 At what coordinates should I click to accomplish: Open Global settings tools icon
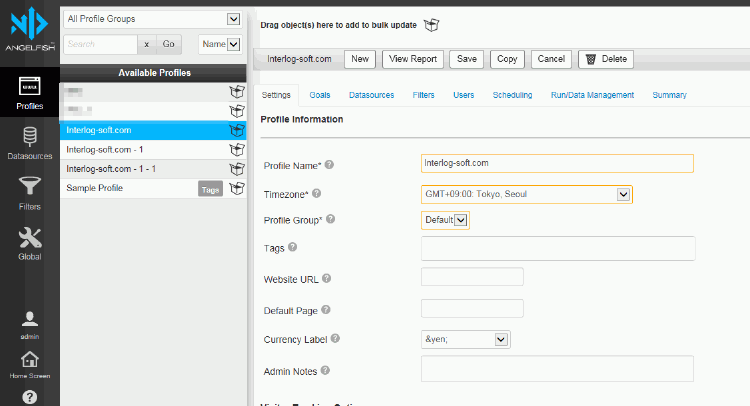click(29, 242)
